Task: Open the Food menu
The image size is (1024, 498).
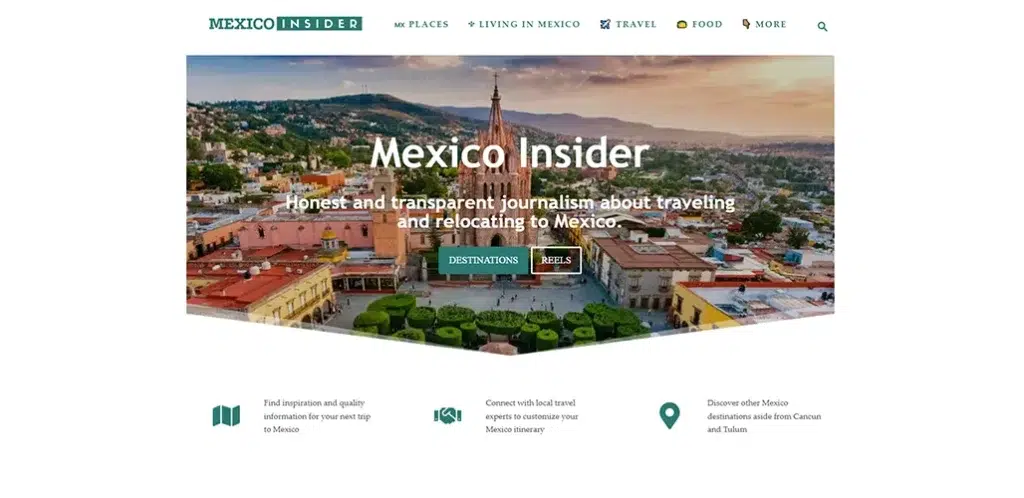Action: pyautogui.click(x=699, y=25)
